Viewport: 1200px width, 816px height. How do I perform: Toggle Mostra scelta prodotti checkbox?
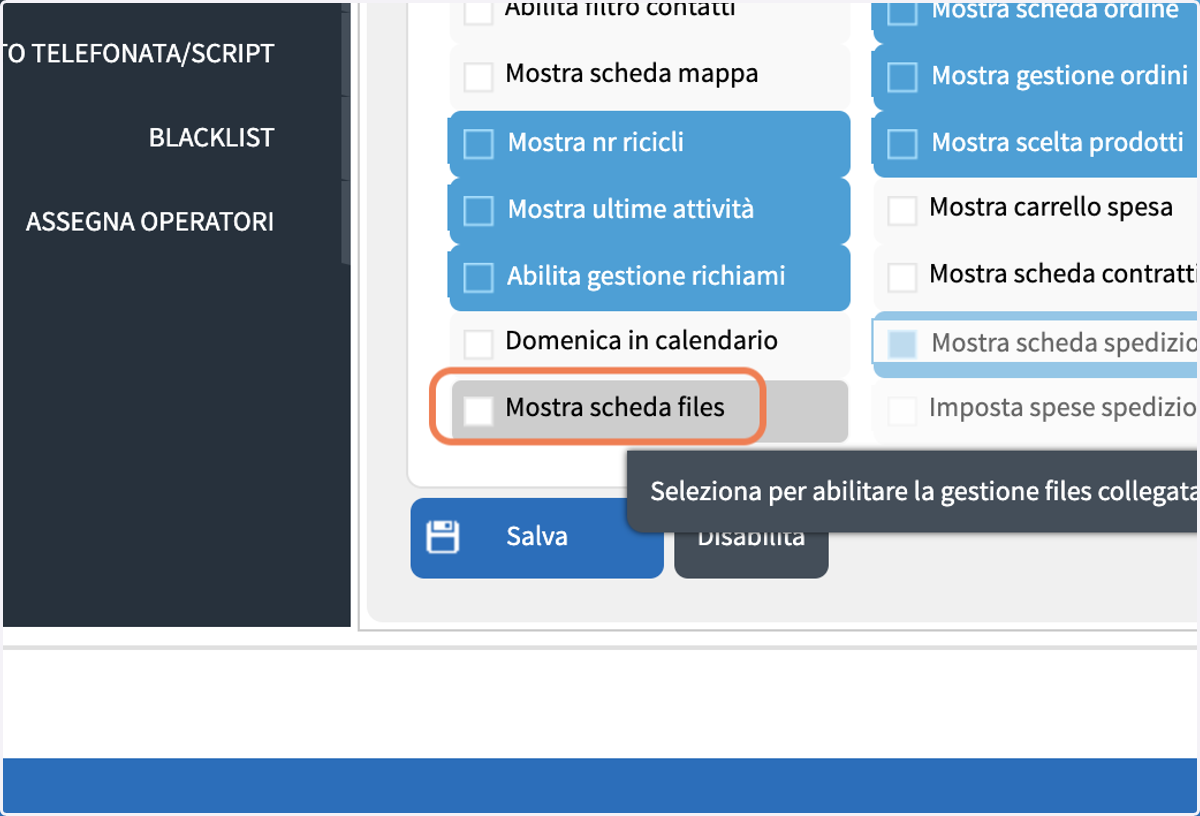pos(903,144)
